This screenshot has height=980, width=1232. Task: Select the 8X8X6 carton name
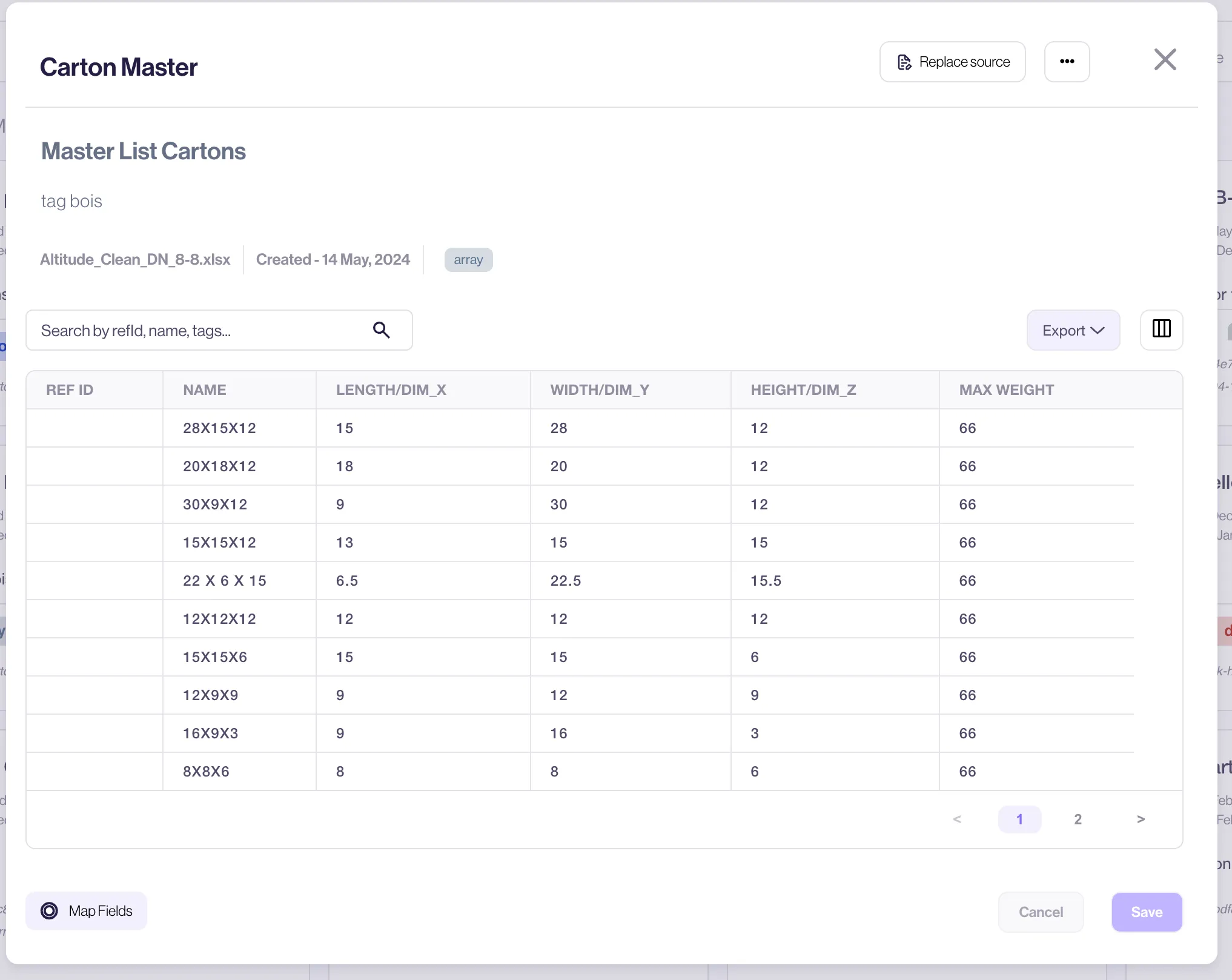click(x=206, y=772)
